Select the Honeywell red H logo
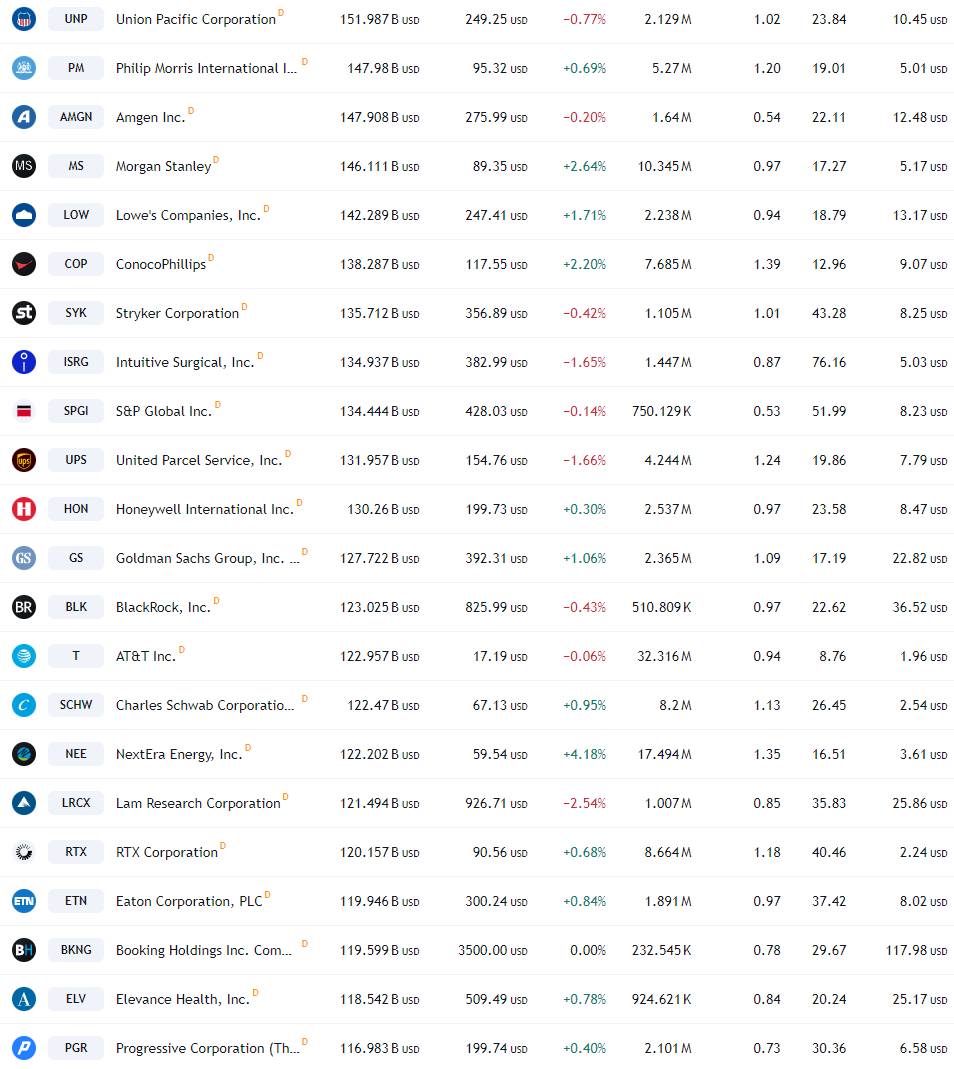Image resolution: width=954 pixels, height=1069 pixels. point(24,509)
